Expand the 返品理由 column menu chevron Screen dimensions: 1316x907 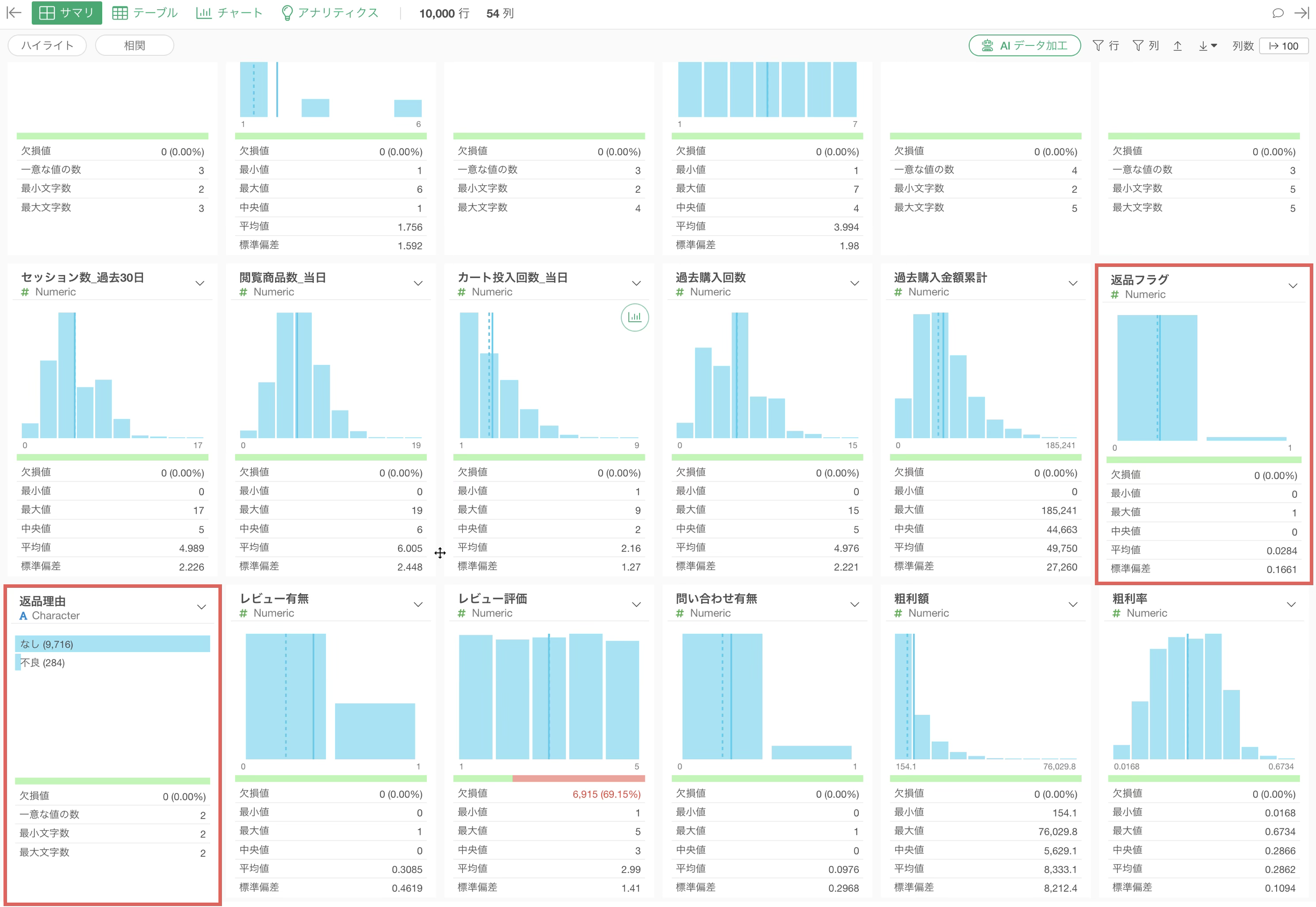point(201,607)
